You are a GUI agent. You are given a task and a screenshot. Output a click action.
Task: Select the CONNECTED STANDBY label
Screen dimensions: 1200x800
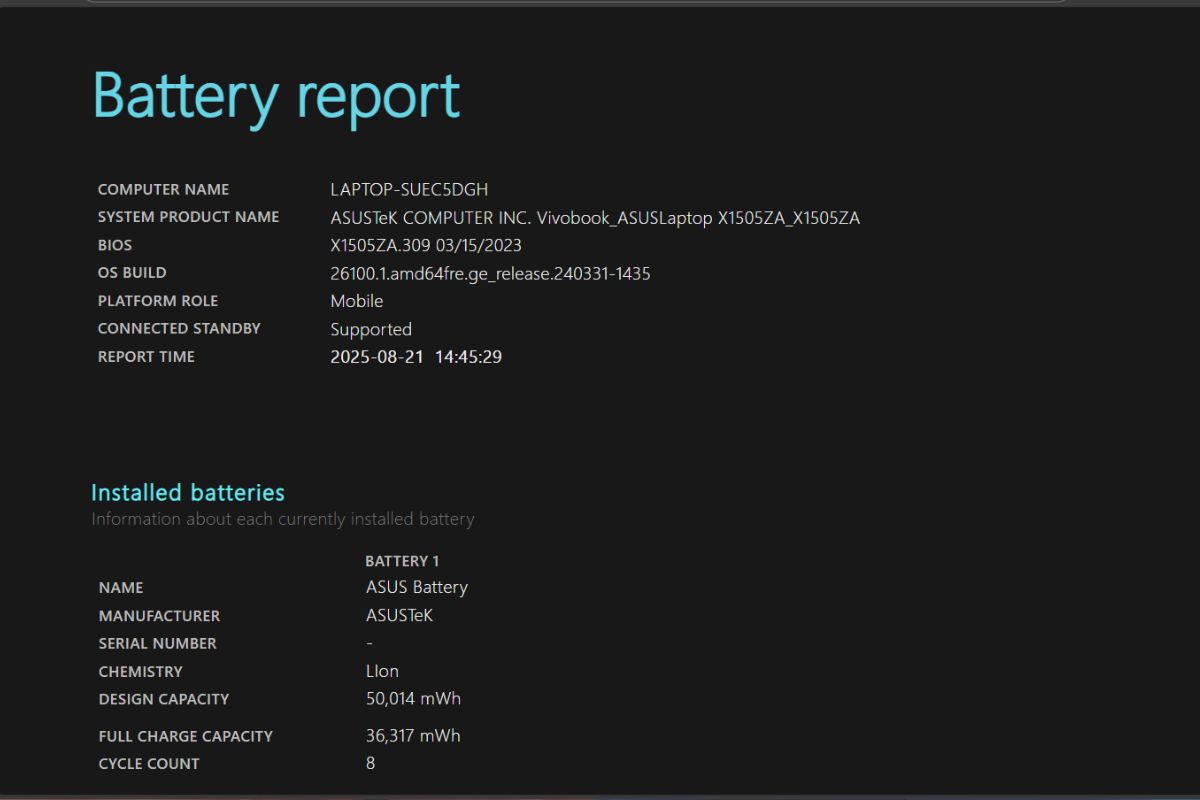click(x=179, y=329)
